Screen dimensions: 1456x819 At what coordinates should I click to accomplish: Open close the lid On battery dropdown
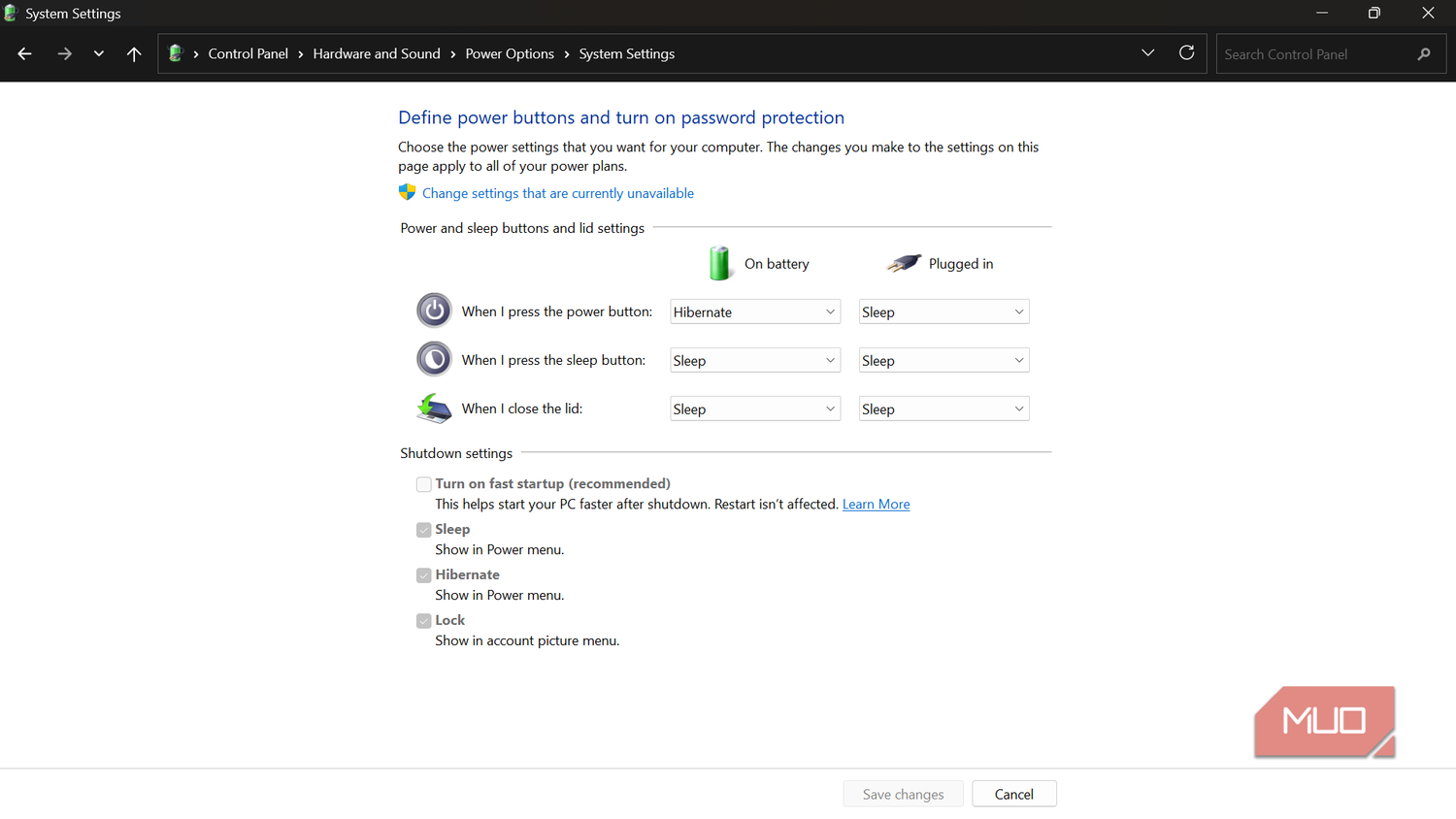pos(755,409)
